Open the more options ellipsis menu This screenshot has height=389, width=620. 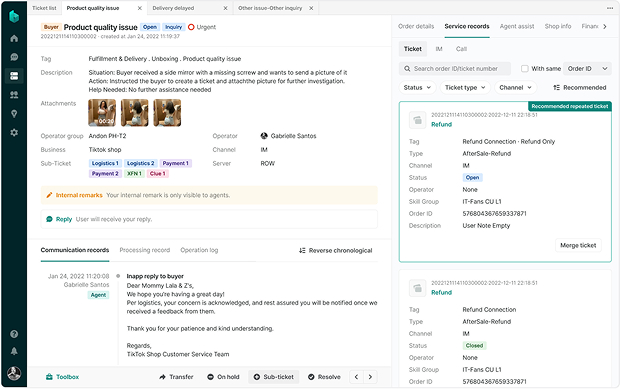[610, 8]
